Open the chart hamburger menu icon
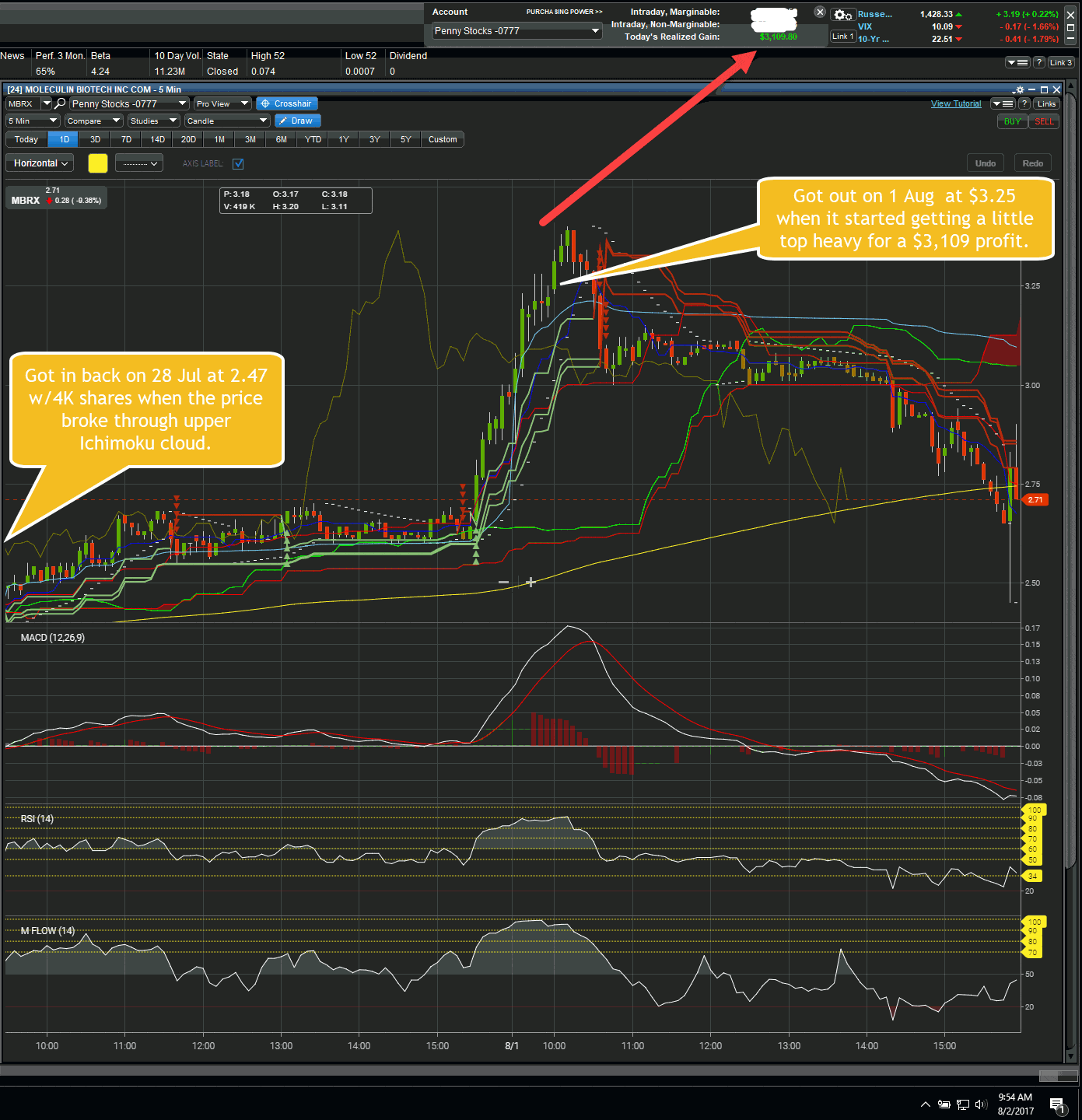The height and width of the screenshot is (1120, 1082). [1003, 103]
